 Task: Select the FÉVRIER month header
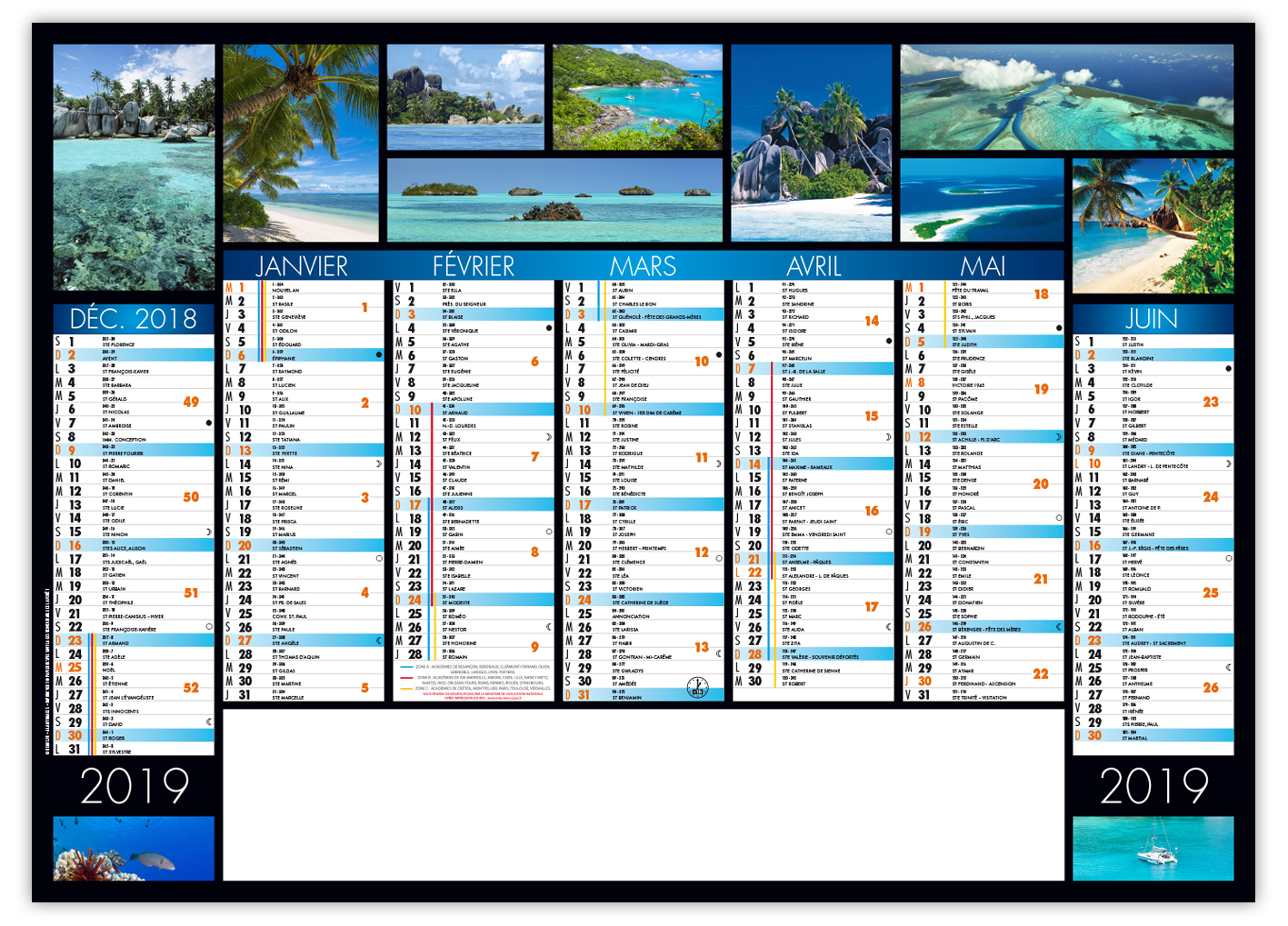click(x=474, y=265)
